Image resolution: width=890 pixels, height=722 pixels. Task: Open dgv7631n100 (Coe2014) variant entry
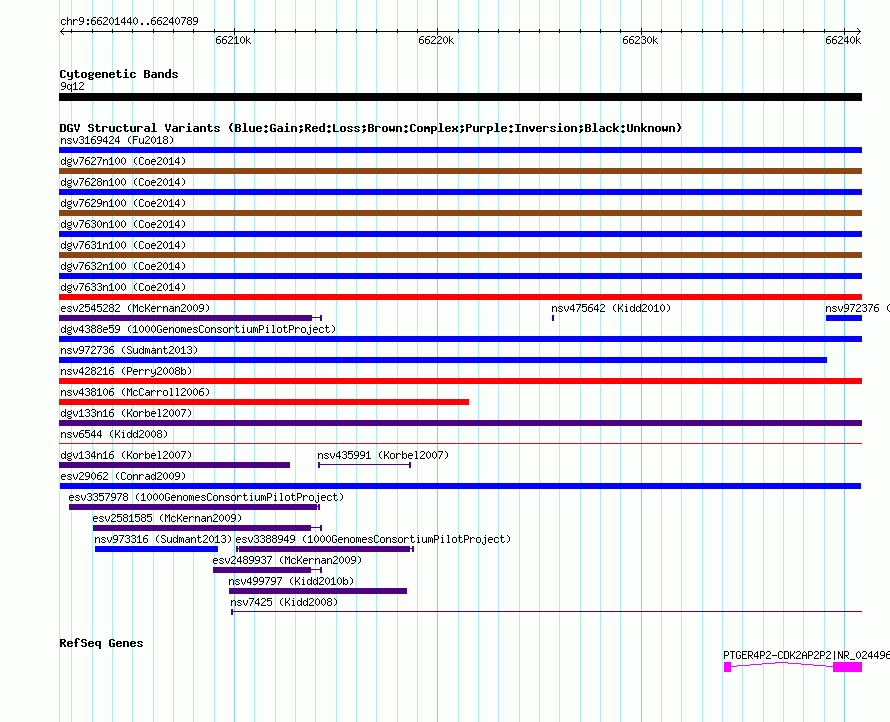click(x=123, y=245)
